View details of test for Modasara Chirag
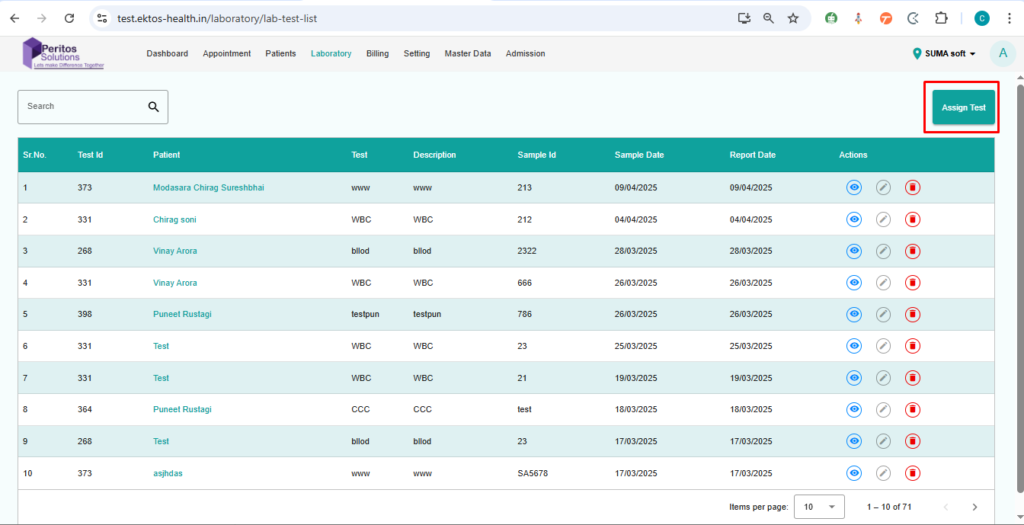This screenshot has height=525, width=1024. point(854,187)
